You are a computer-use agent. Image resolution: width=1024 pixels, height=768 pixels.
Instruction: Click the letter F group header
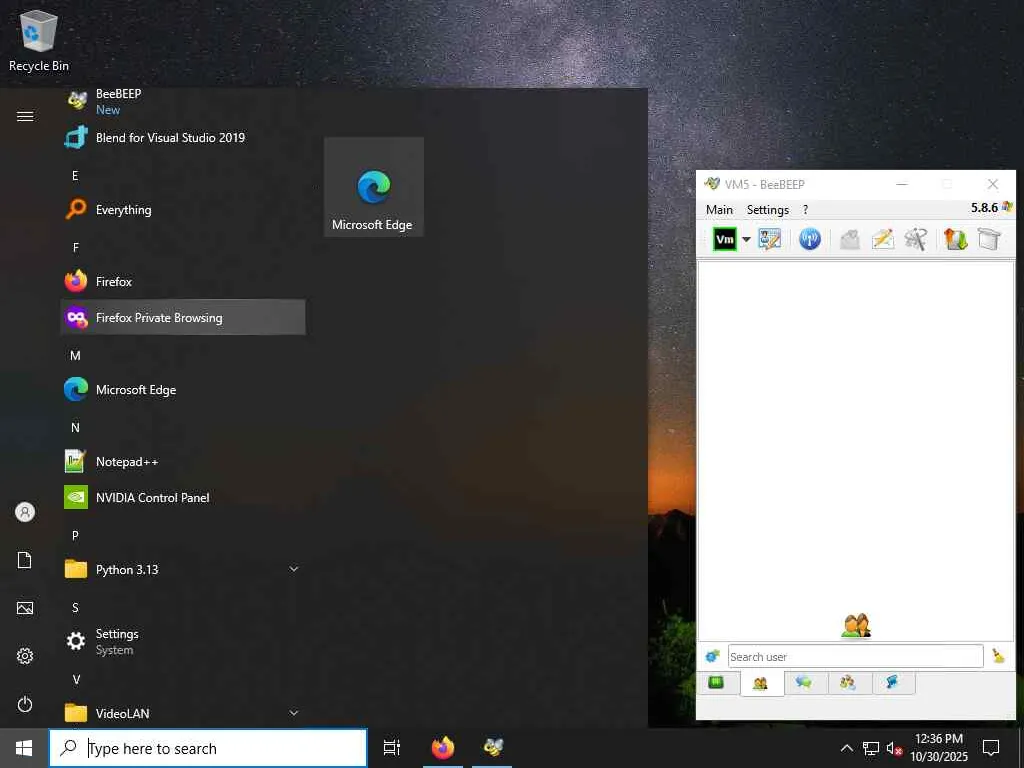tap(75, 248)
